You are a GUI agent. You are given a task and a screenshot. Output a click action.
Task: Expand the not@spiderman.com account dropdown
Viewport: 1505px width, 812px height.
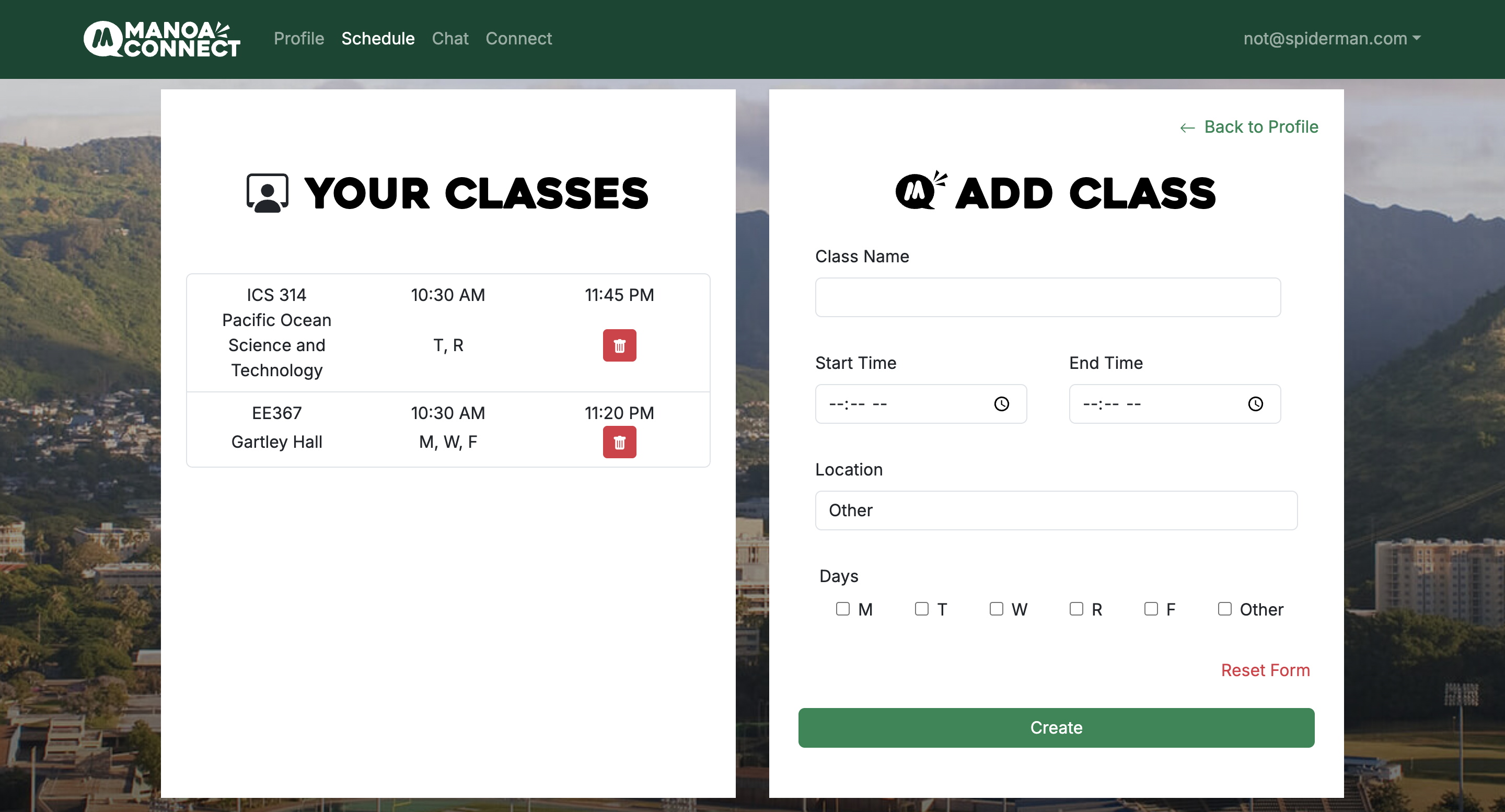tap(1332, 39)
